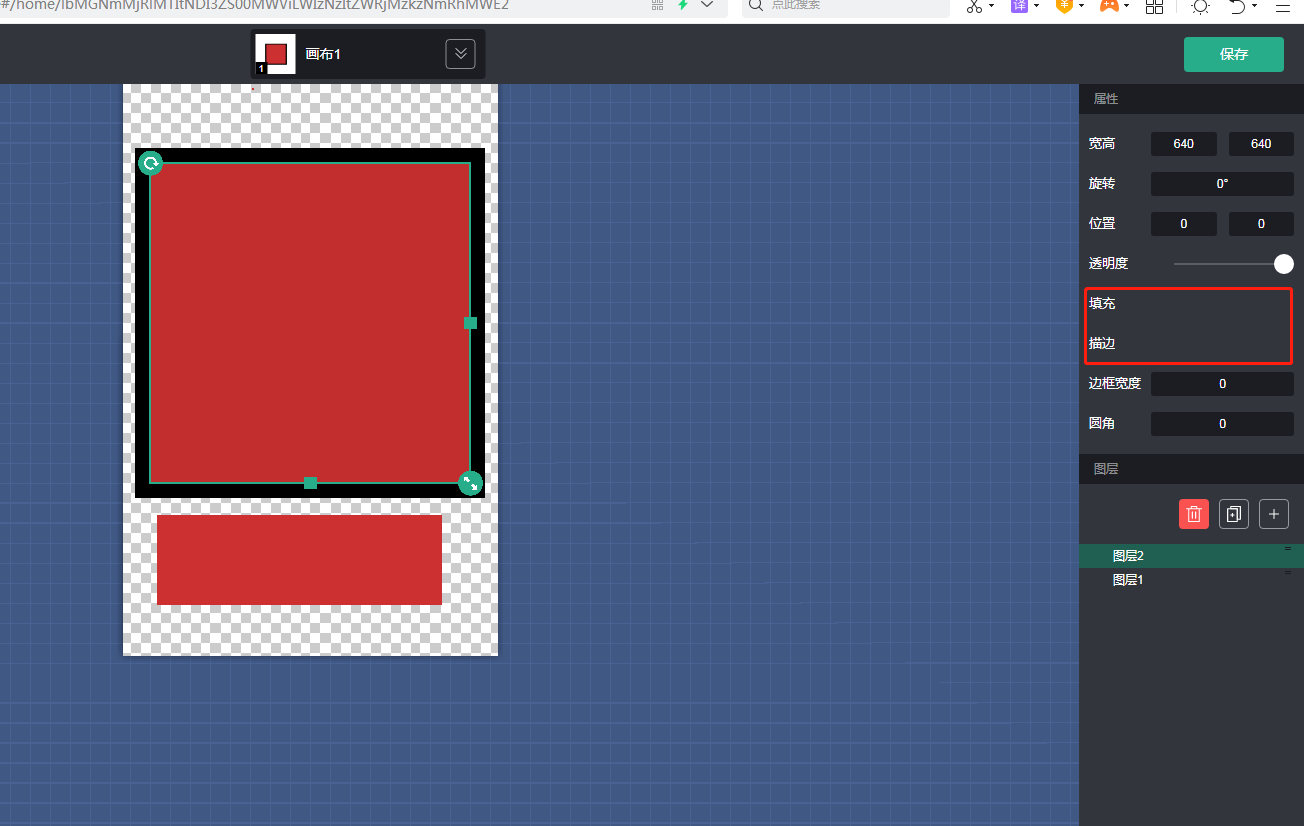Screen dimensions: 1304x826
Task: Select the lower red rectangle on canvas
Action: click(x=299, y=560)
